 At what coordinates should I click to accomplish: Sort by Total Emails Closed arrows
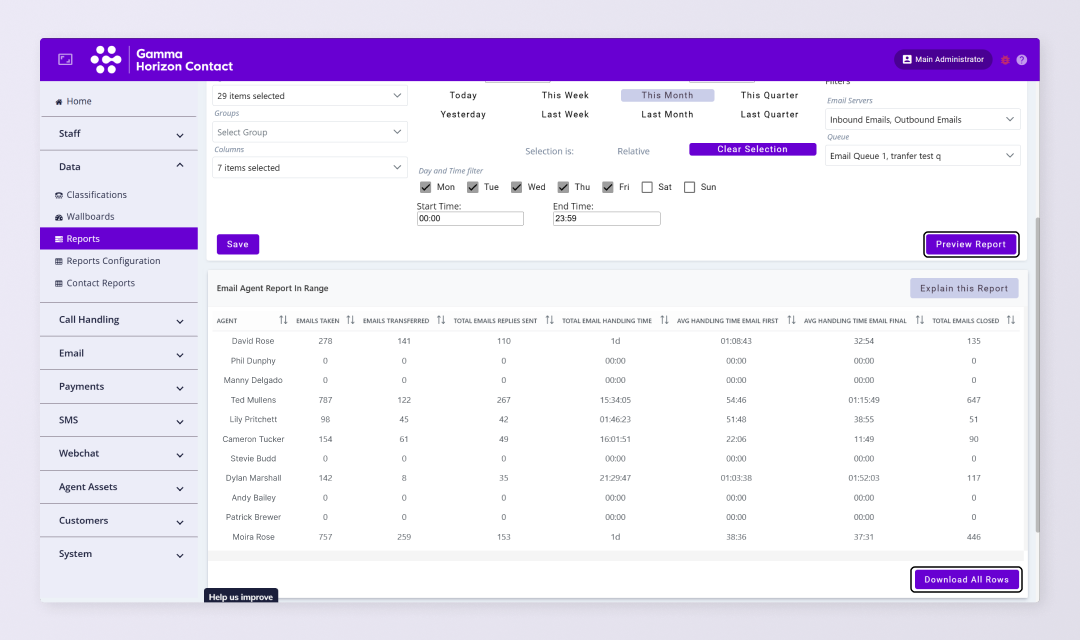pyautogui.click(x=1011, y=320)
